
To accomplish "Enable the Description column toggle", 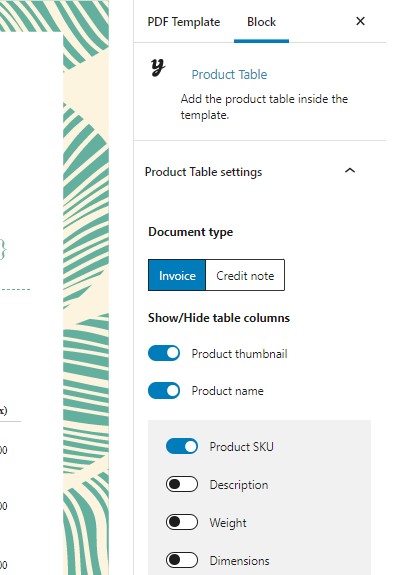I will (x=182, y=484).
